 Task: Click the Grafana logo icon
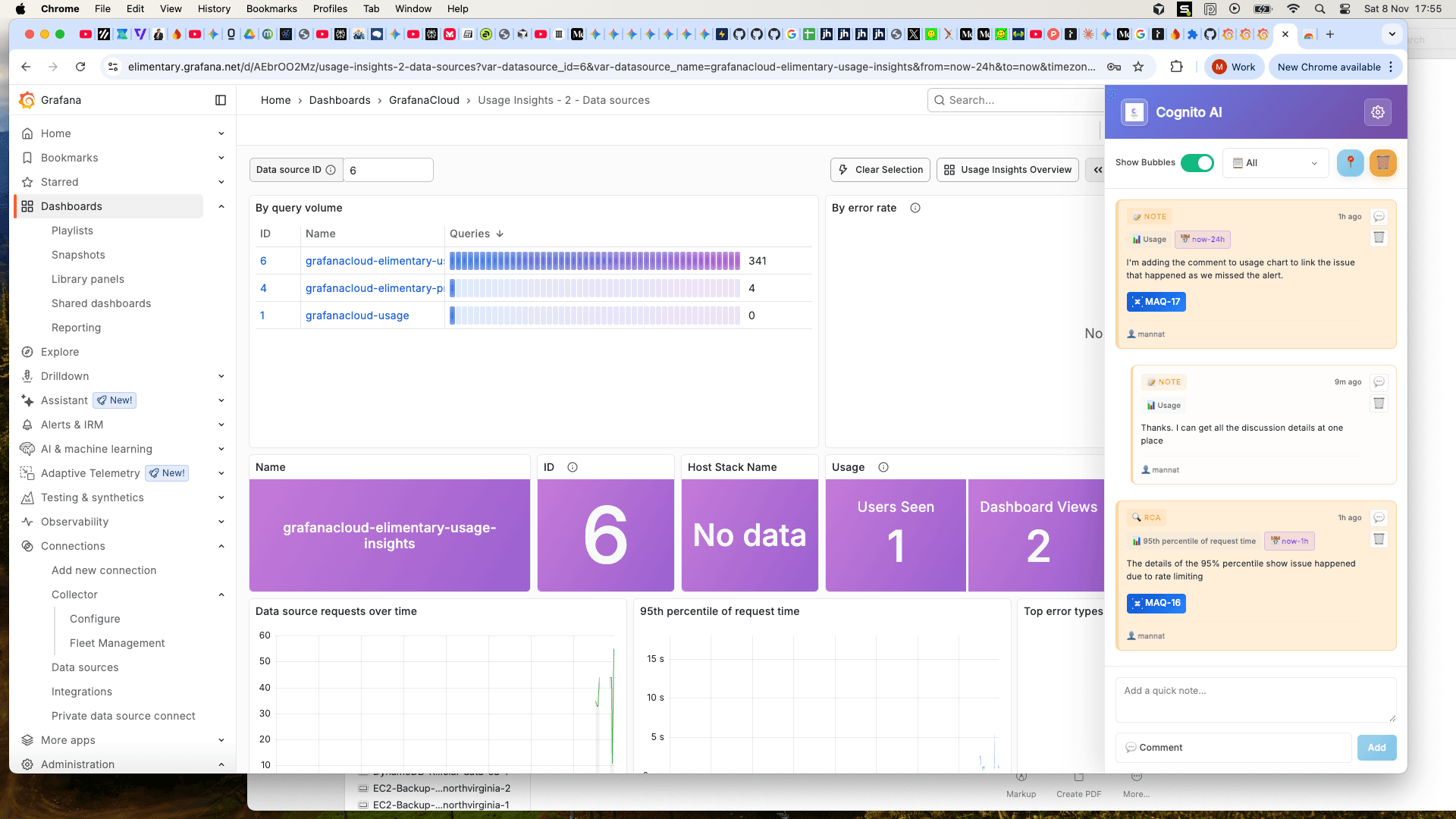tap(27, 100)
